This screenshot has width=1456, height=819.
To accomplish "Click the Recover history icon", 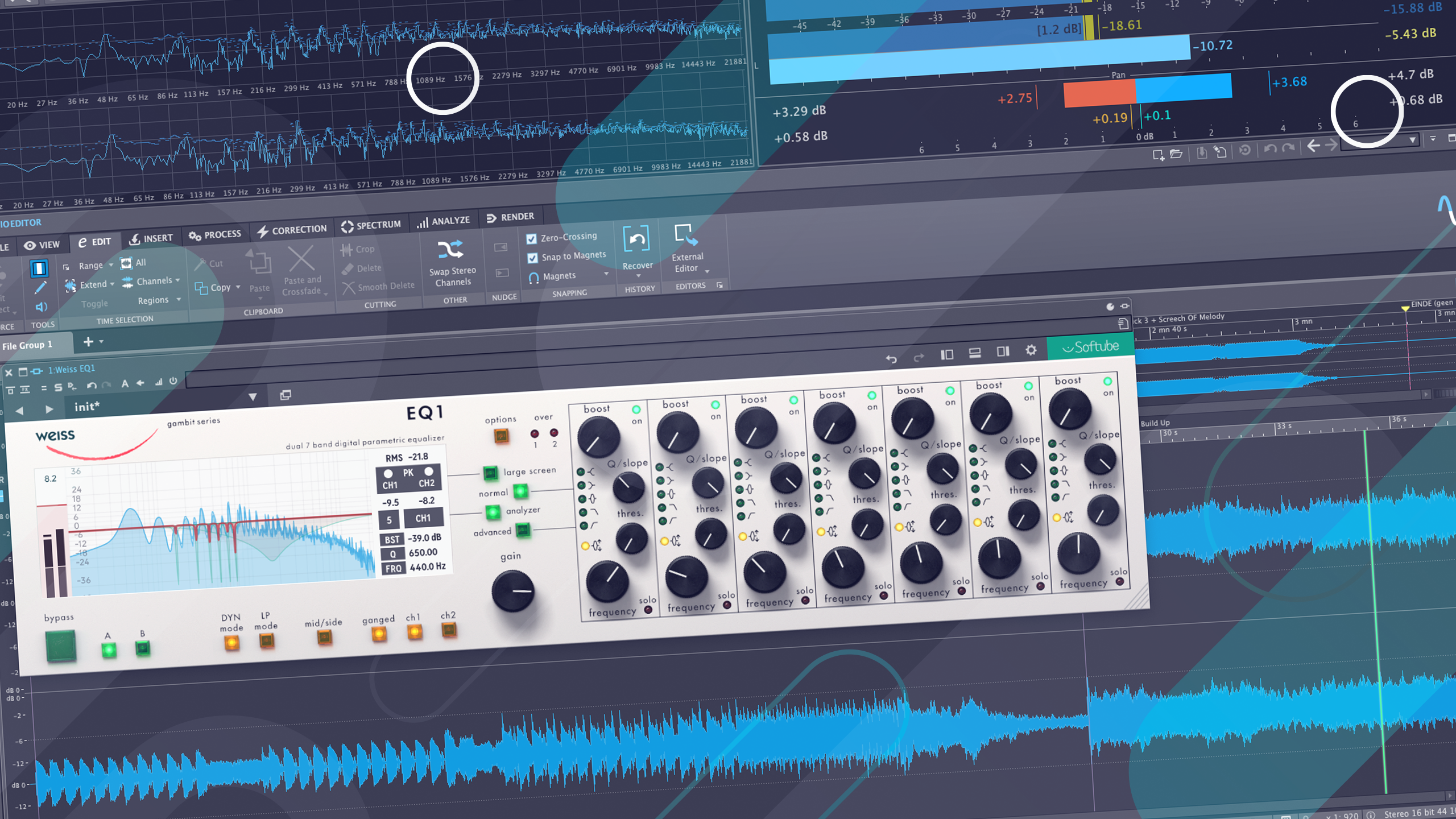I will [x=636, y=239].
